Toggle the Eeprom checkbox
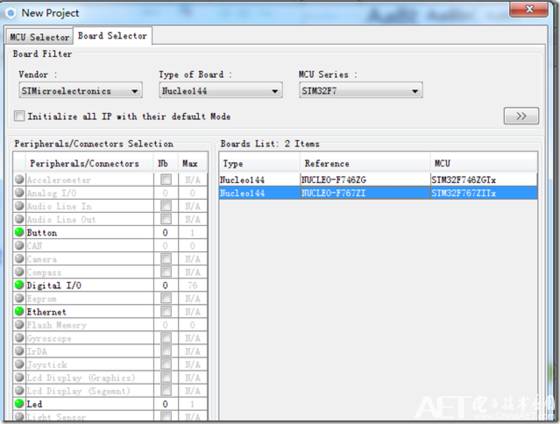Viewport: 560px width, 424px height. [166, 298]
